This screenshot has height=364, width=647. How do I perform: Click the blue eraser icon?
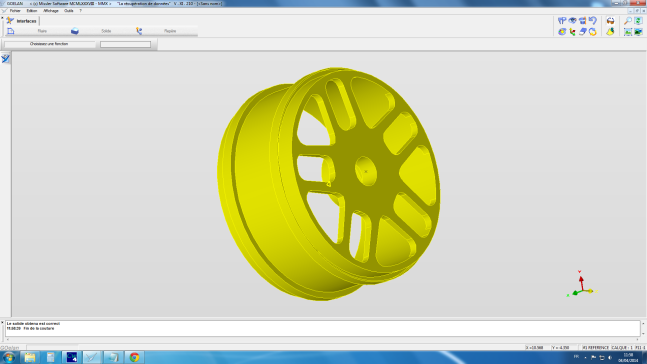[582, 32]
